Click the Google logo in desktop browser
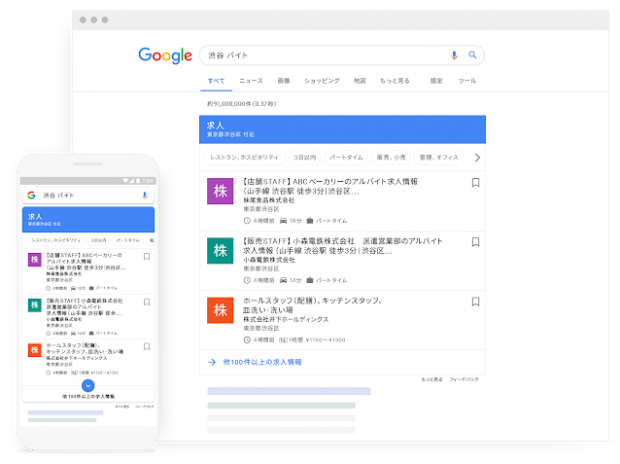The height and width of the screenshot is (464, 620). [165, 55]
